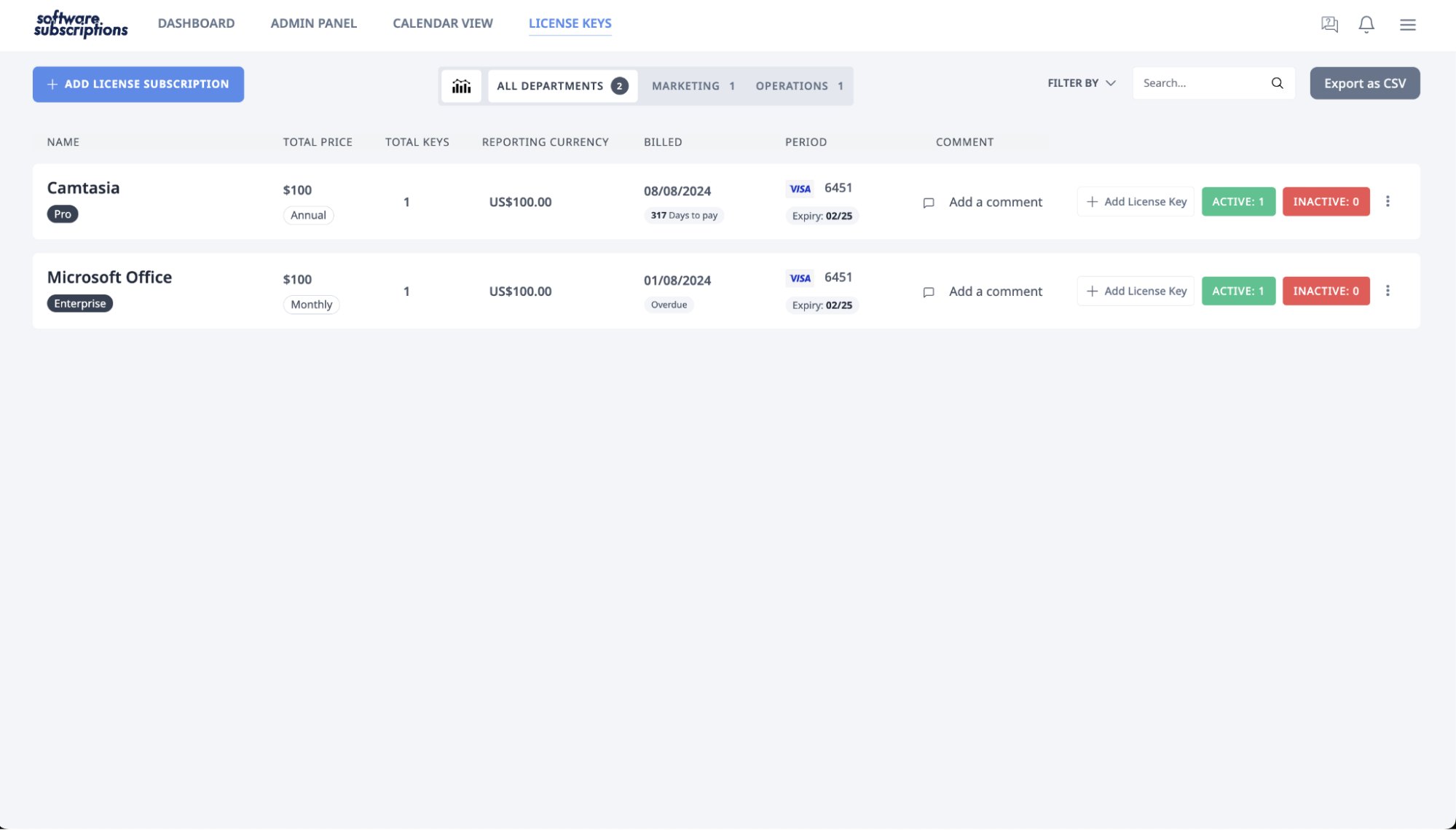Toggle the MARKETING department filter
This screenshot has height=830, width=1456.
point(693,85)
